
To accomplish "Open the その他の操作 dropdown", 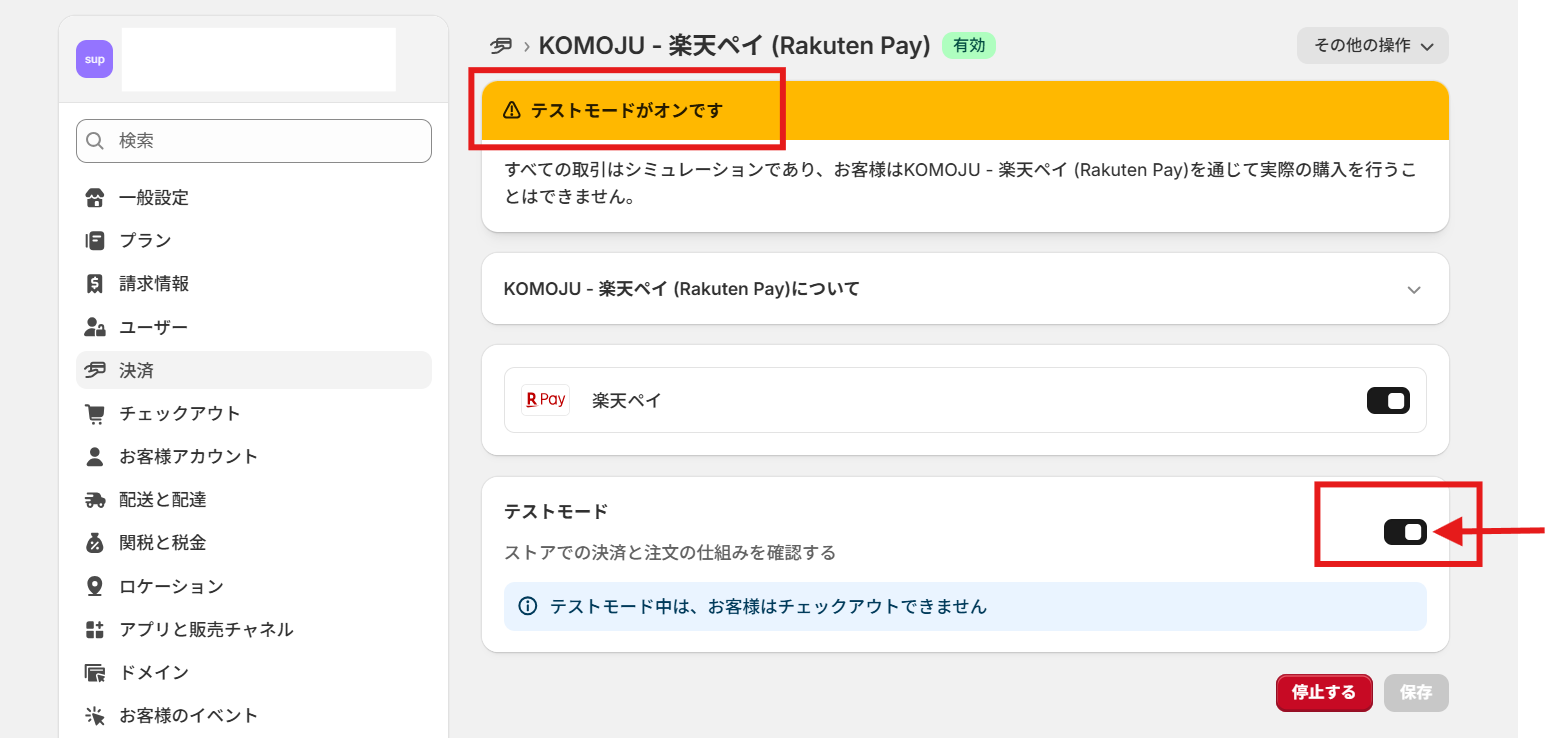I will [x=1372, y=45].
